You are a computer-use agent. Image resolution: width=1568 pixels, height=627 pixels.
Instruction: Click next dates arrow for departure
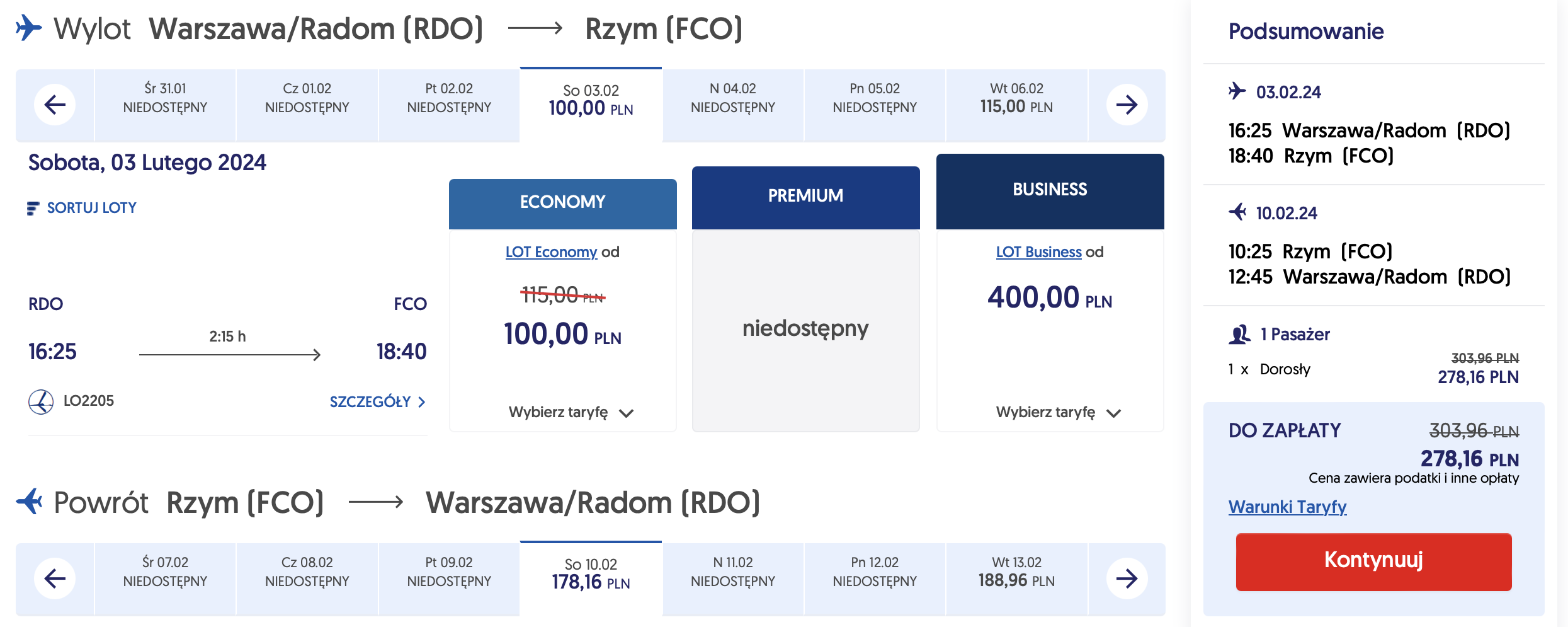tap(1127, 105)
